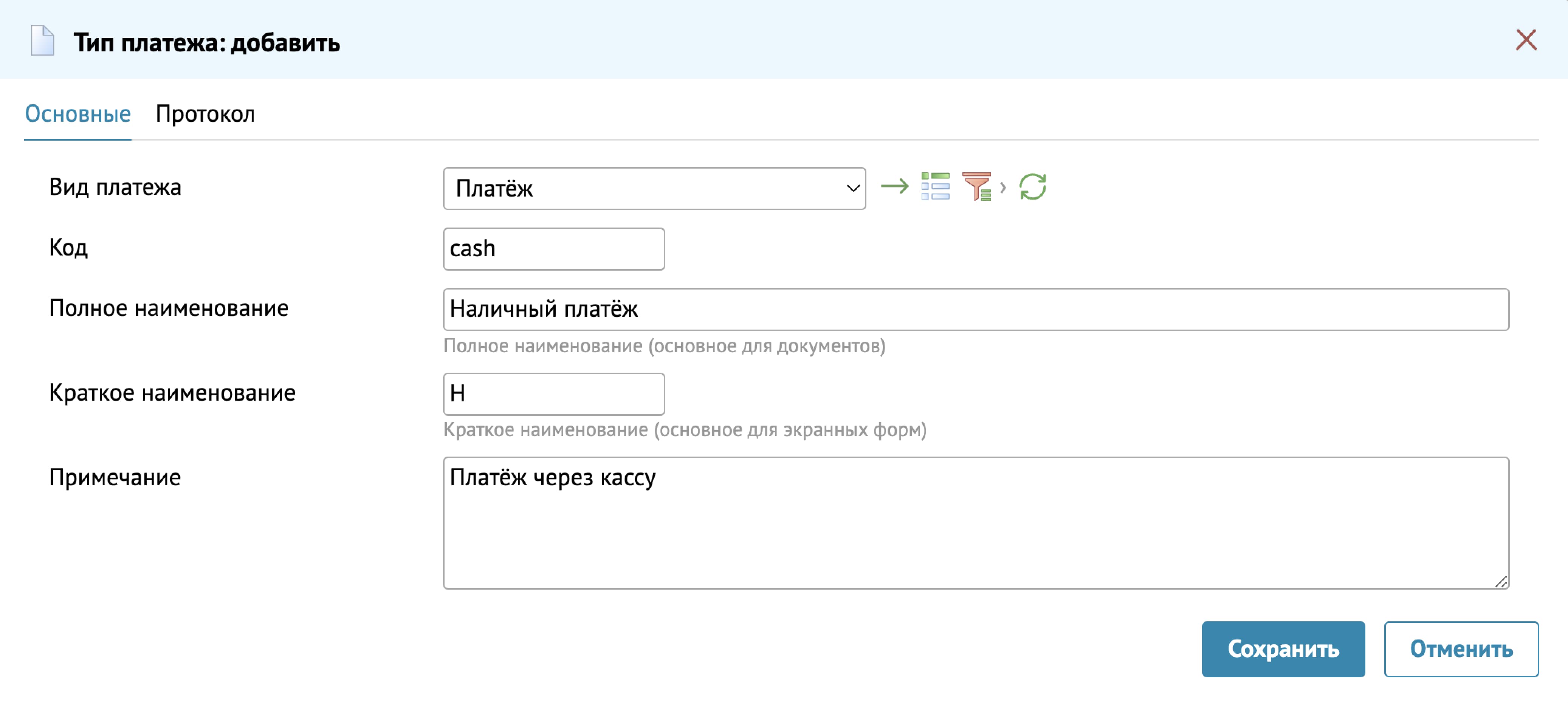Viewport: 1568px width, 703px height.
Task: Click the hint text 'Полное наименование (основное для документов)'
Action: click(x=664, y=346)
